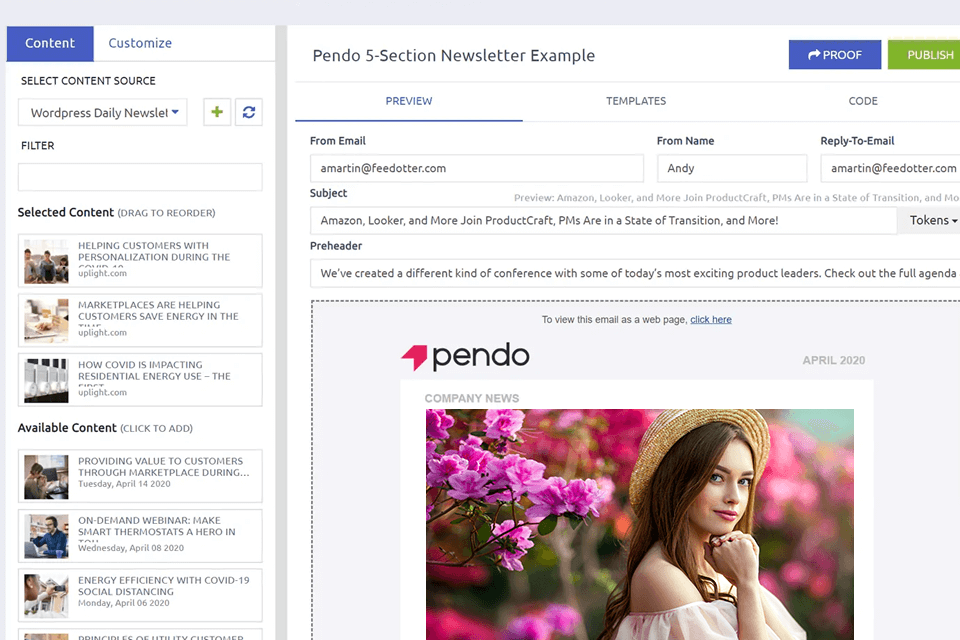Click the company news photo of woman

[x=640, y=524]
